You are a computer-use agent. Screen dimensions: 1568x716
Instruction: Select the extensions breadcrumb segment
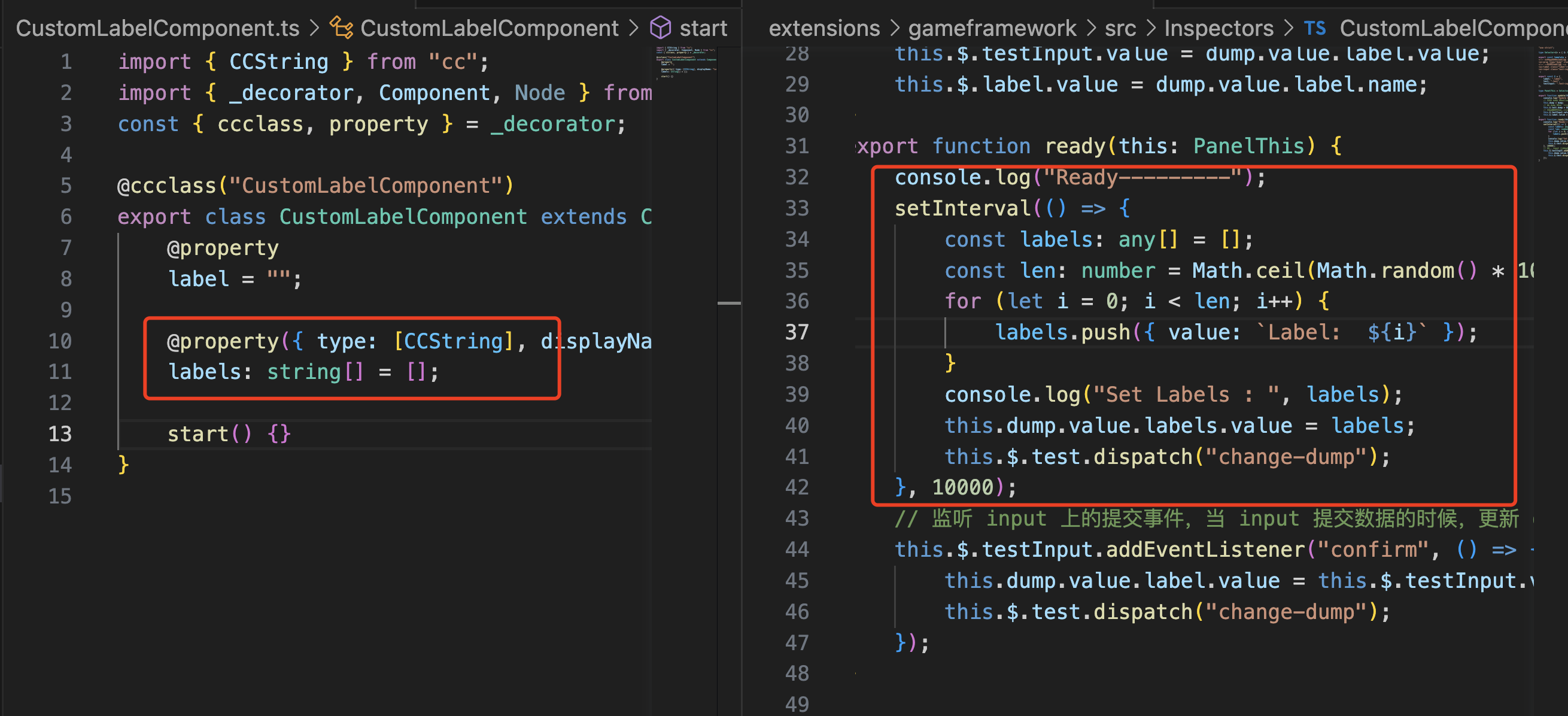pos(823,28)
